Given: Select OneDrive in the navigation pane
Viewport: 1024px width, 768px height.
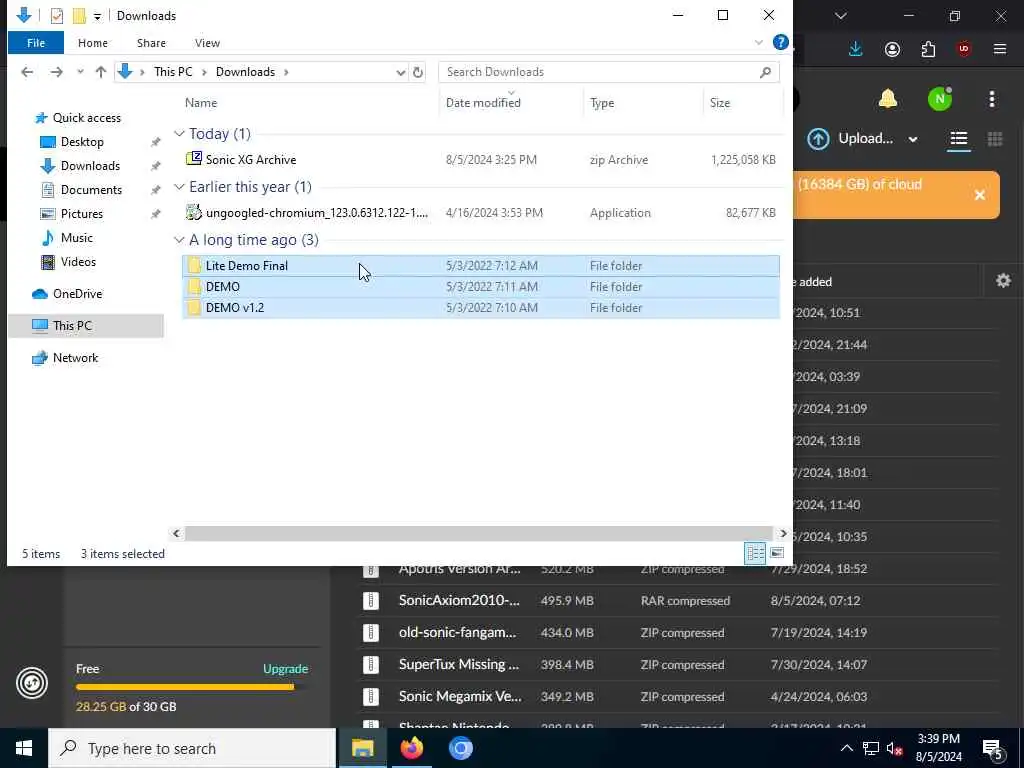Looking at the screenshot, I should click(x=77, y=294).
